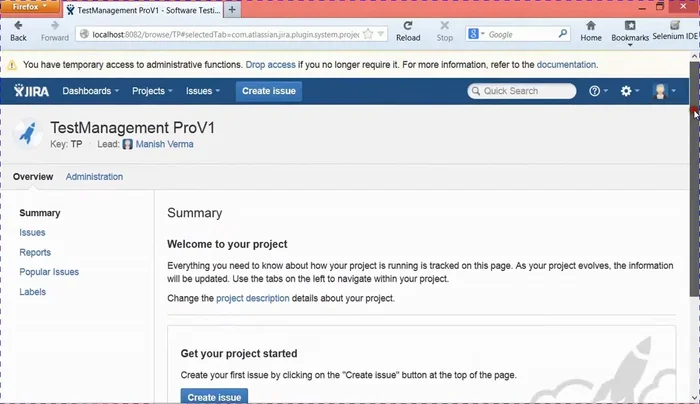Image resolution: width=700 pixels, height=404 pixels.
Task: Bookmark this page with the star
Action: click(368, 34)
